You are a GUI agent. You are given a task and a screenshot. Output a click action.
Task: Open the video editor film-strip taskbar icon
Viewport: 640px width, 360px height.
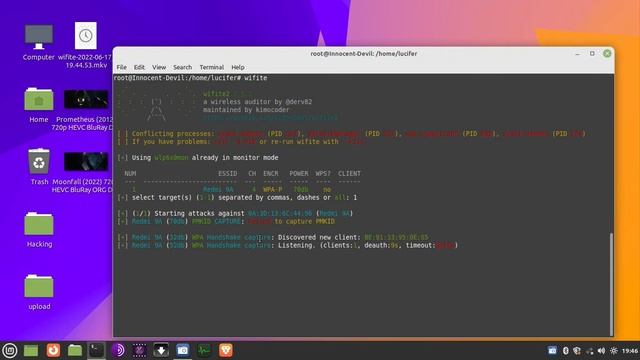click(x=140, y=350)
